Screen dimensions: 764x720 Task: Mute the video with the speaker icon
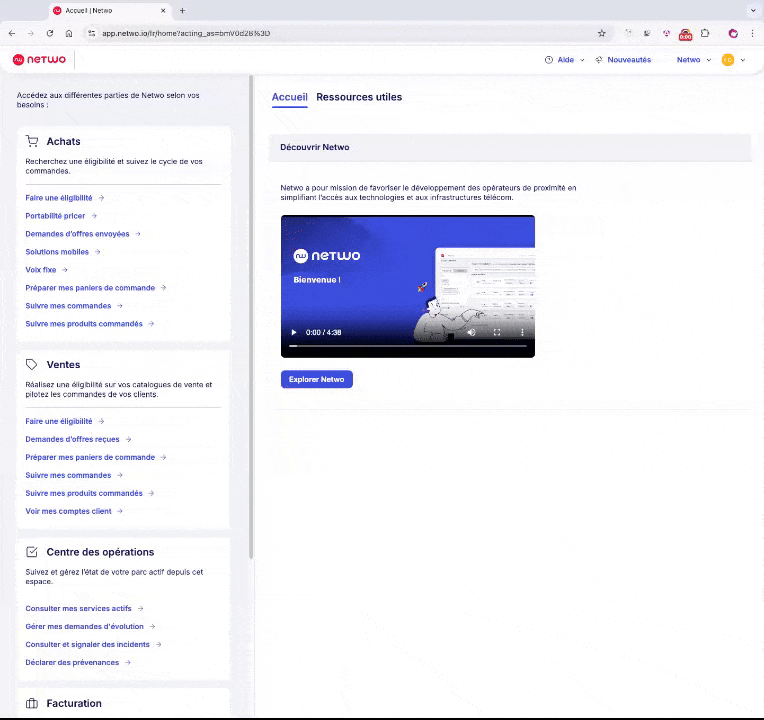click(471, 332)
